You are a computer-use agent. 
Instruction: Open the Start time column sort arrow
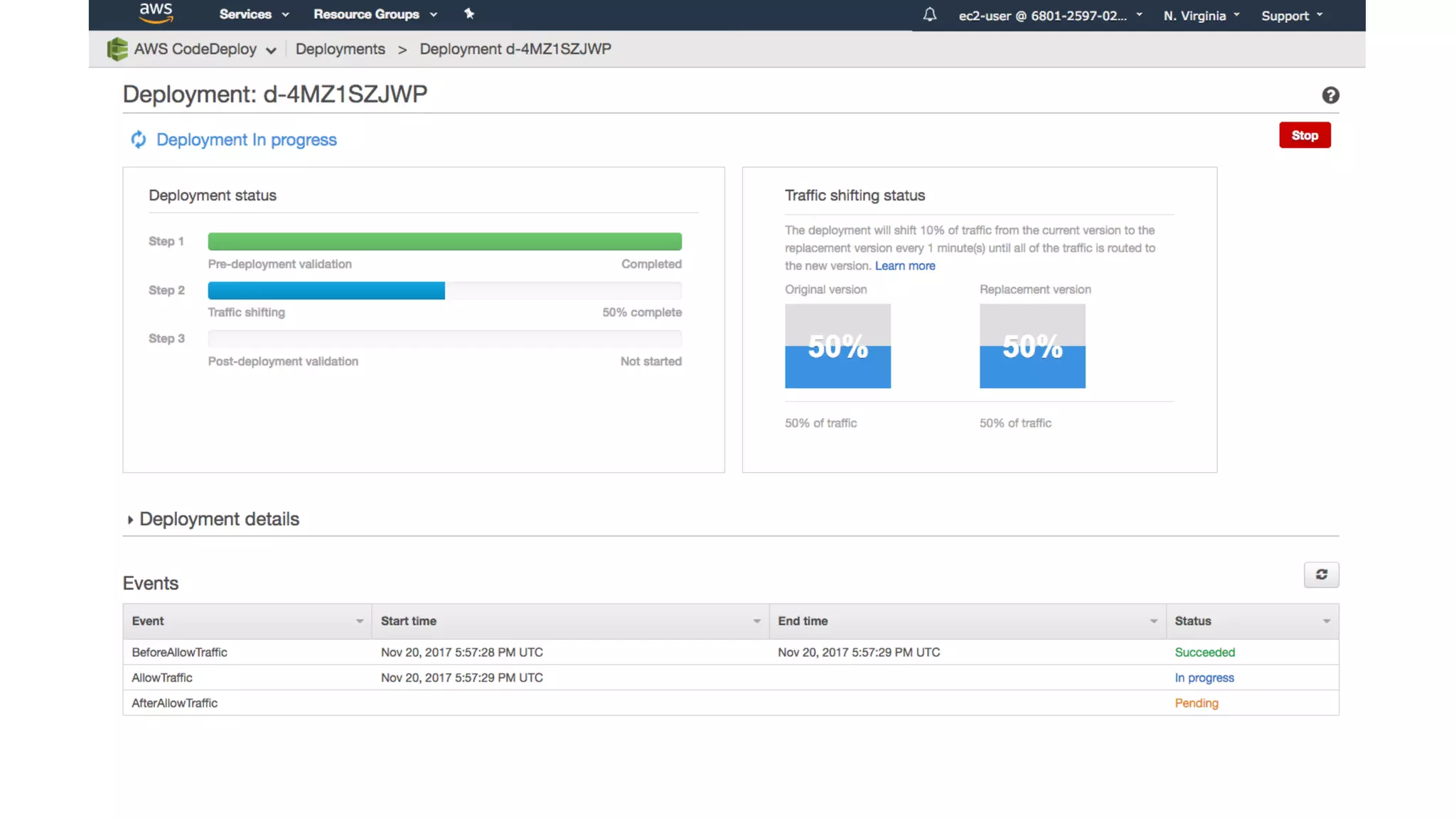pos(756,621)
